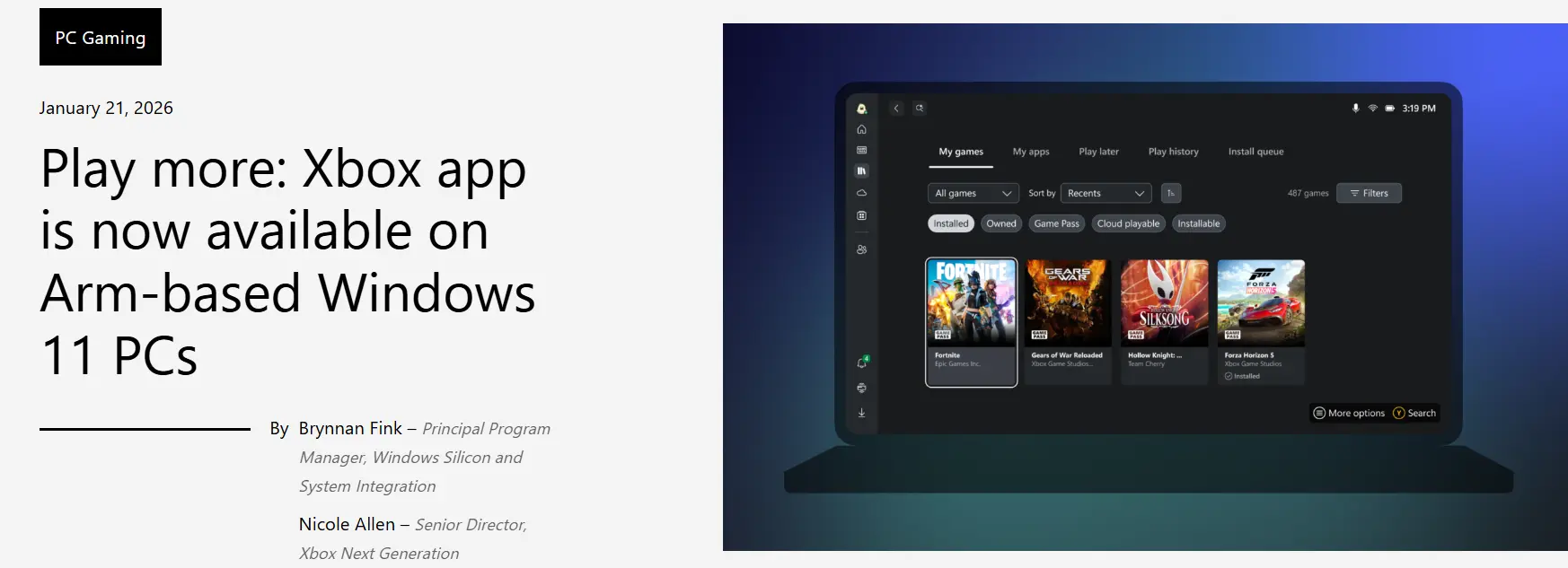Click the January 21, 2026 date
This screenshot has width=1568, height=568.
click(x=106, y=108)
